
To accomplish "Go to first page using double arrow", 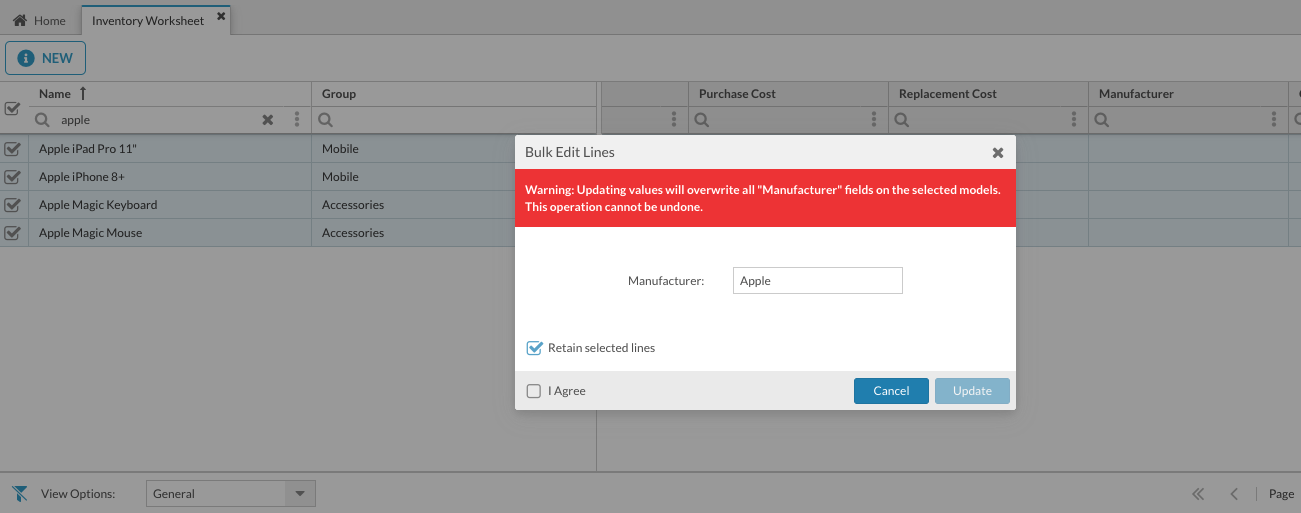I will [1198, 494].
